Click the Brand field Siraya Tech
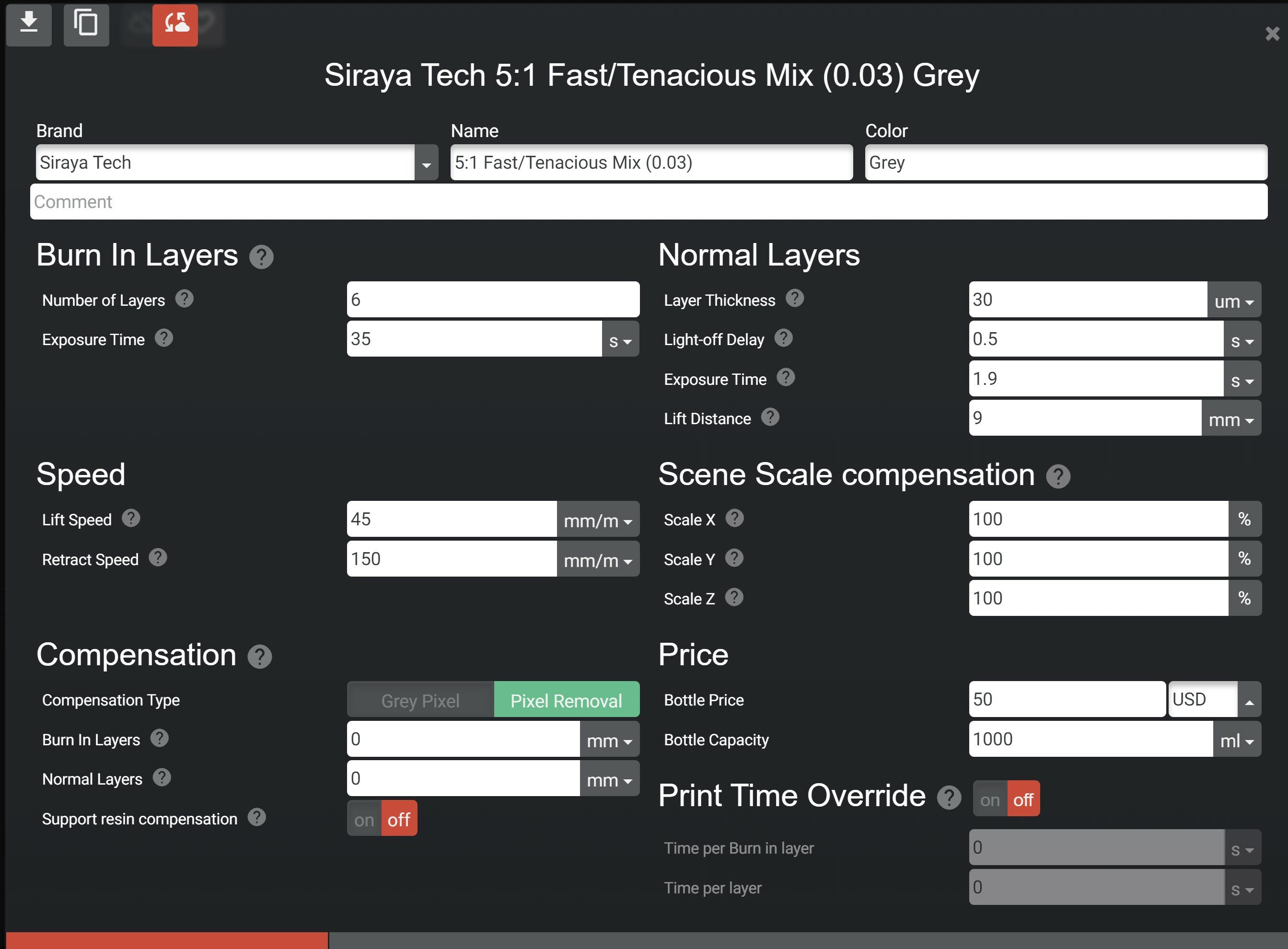 point(225,163)
